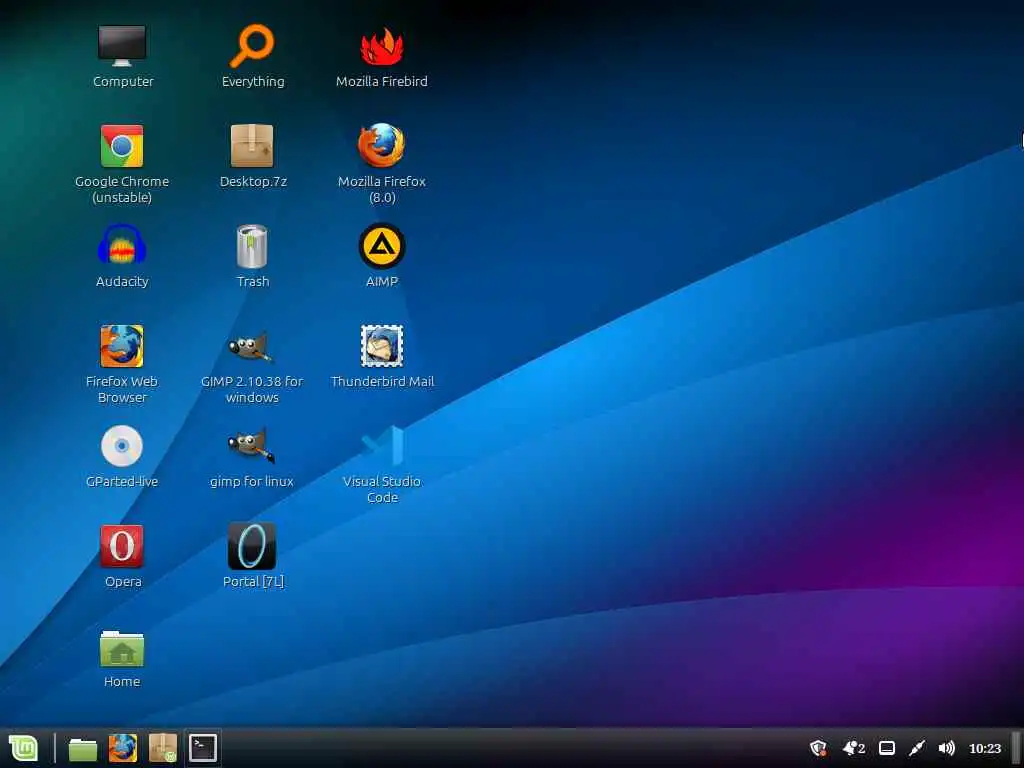
Task: Open the update manager shield tray icon
Action: (x=818, y=748)
